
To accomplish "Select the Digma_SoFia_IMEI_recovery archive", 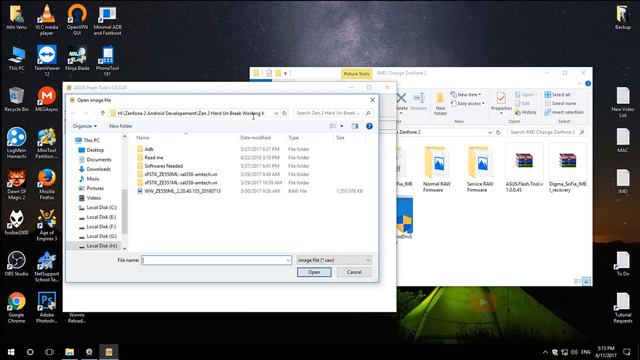I will [x=567, y=169].
